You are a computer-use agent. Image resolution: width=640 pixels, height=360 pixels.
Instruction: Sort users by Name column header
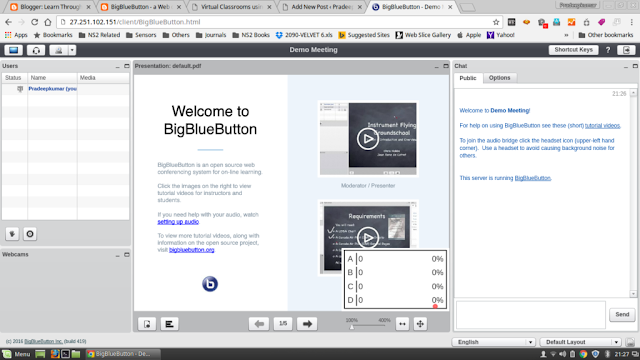(52, 78)
